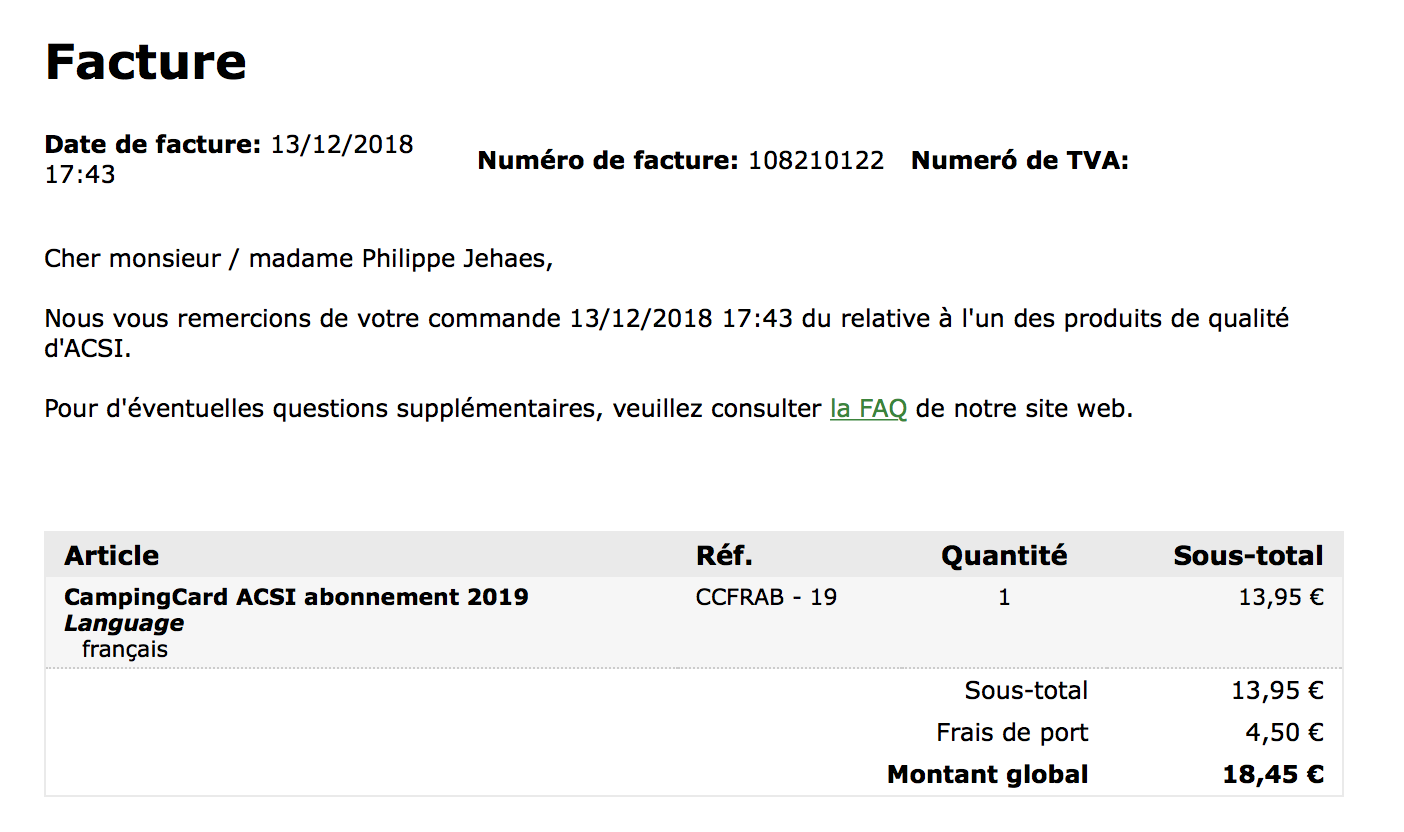Screen dimensions: 1404x832
Task: Click the invoice number 108210122
Action: 816,161
